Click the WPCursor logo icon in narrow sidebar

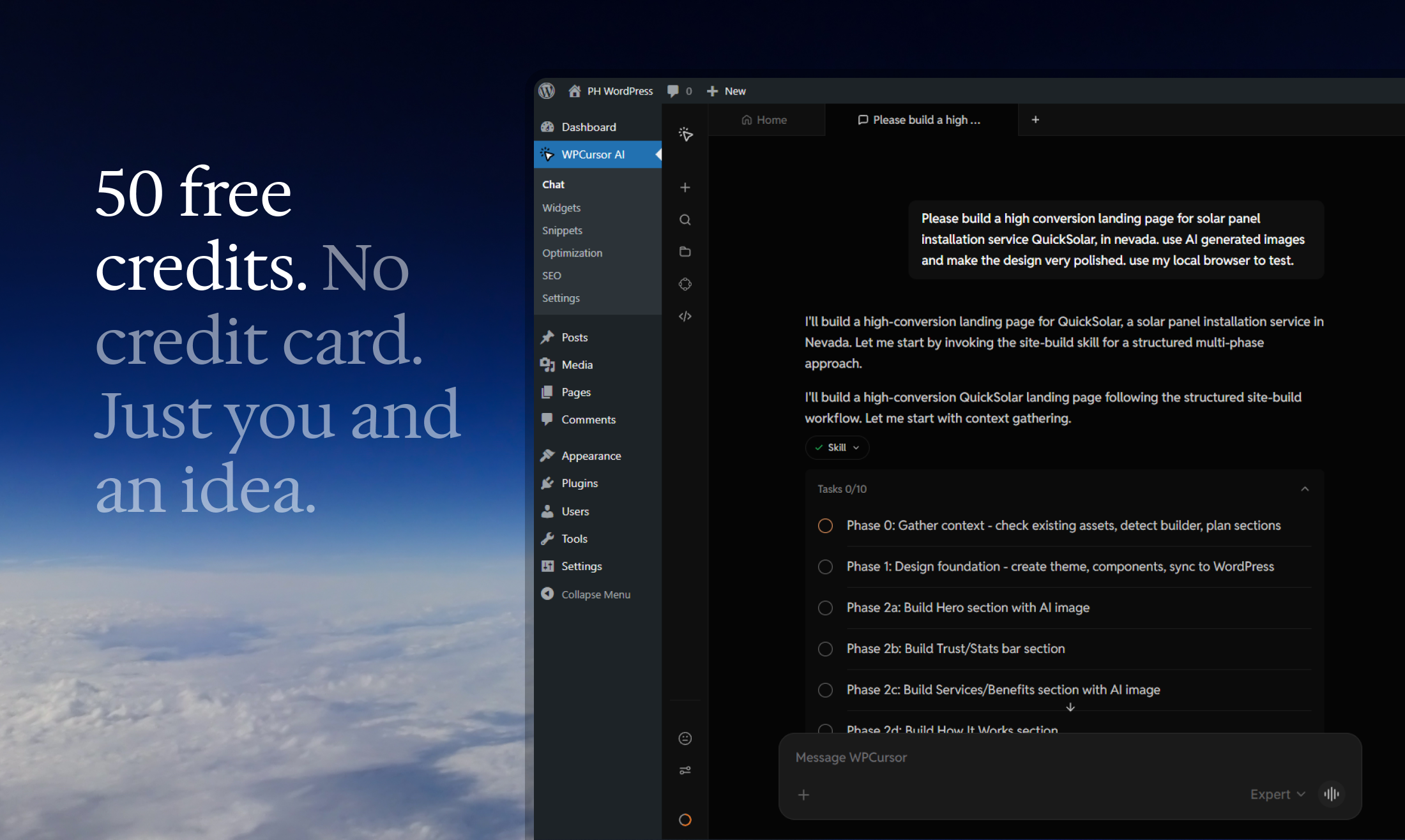pyautogui.click(x=685, y=134)
